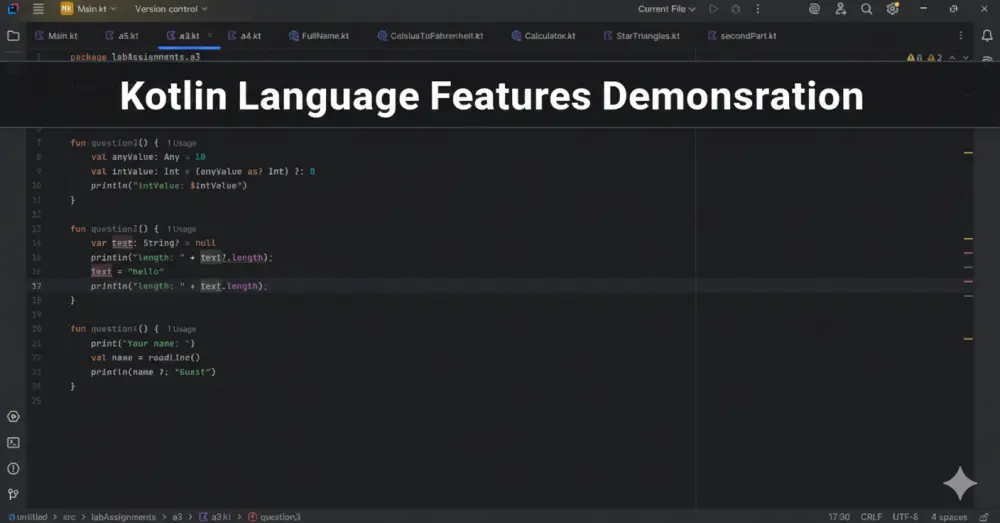Click the error stripe mark beside line 15

pos(968,253)
